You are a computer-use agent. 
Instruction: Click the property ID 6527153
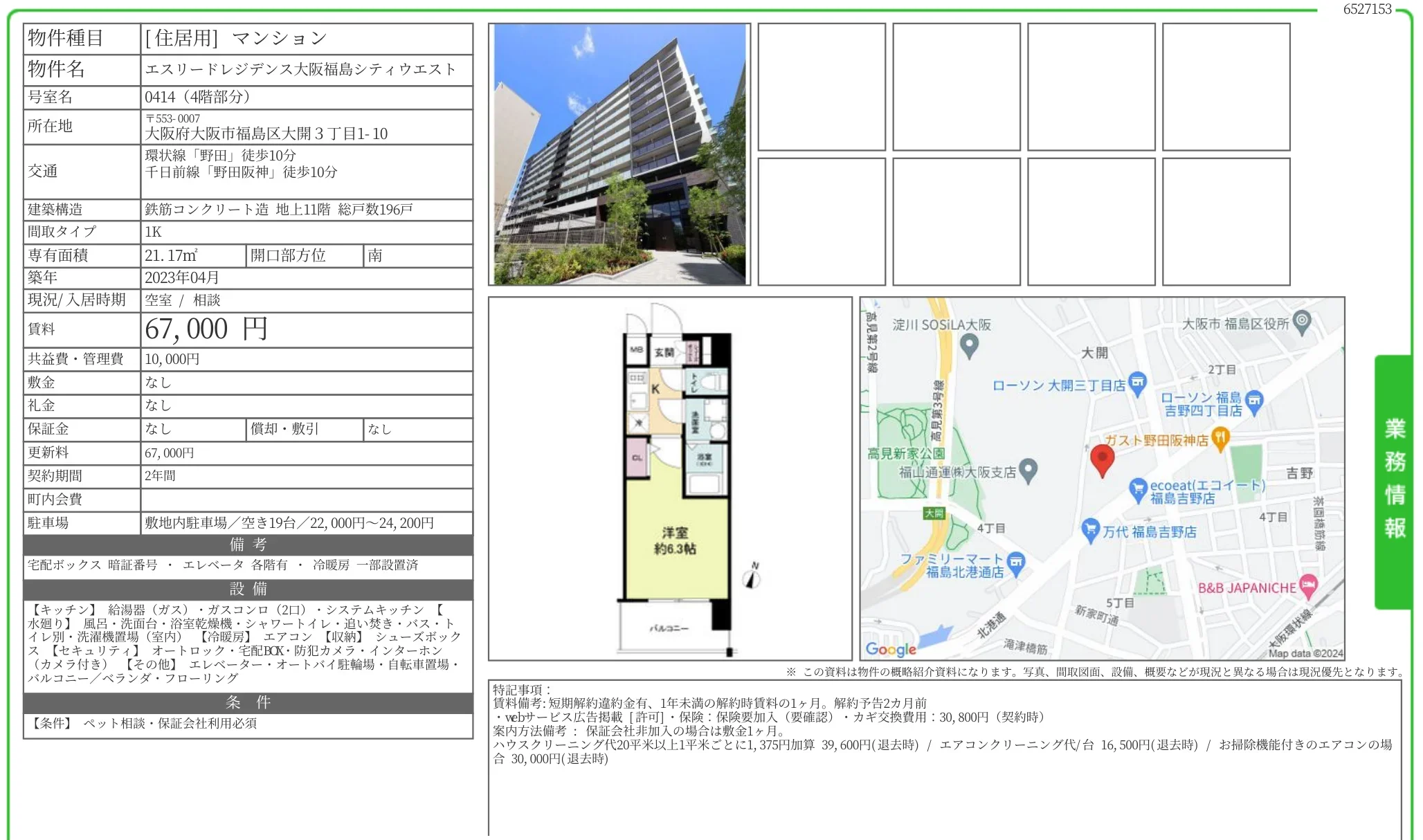click(1367, 9)
